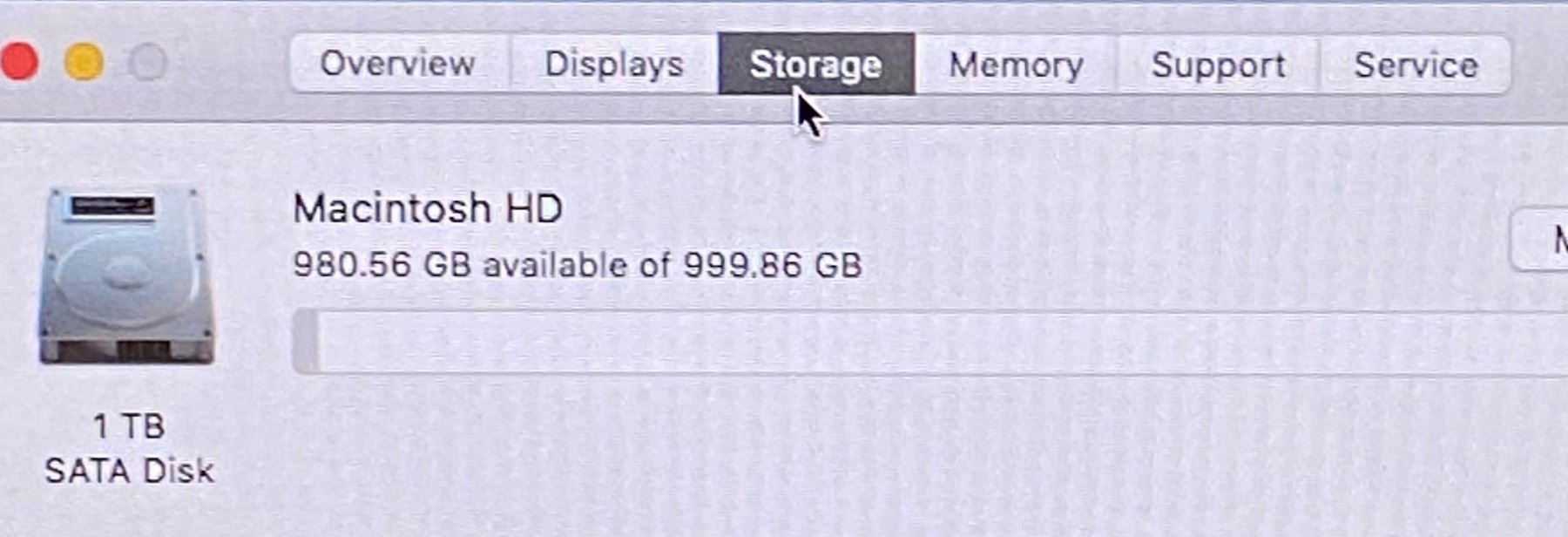Click the Macintosh HD hard drive icon
The width and height of the screenshot is (1568, 537).
(x=127, y=277)
